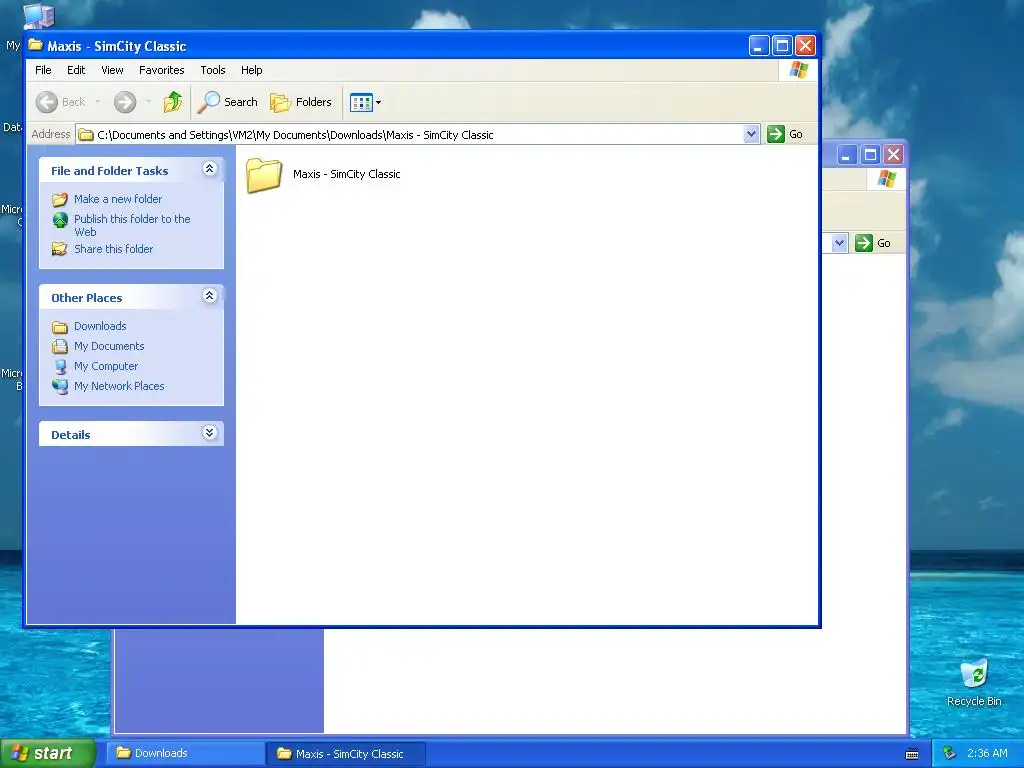Click Go in the background Downloads window
Screen dimensions: 1024x768
click(873, 243)
